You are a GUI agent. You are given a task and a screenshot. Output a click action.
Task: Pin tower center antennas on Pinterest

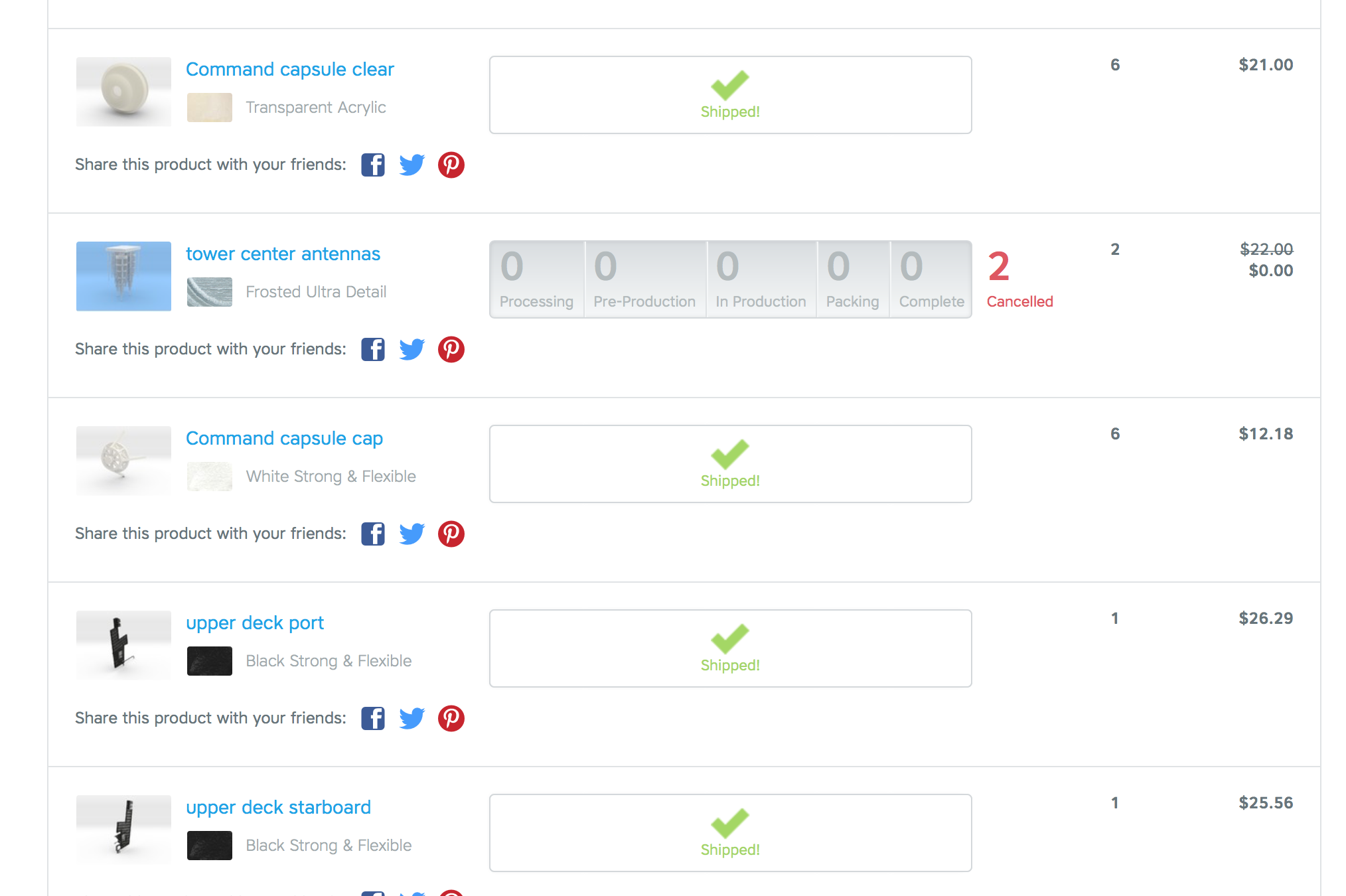451,349
